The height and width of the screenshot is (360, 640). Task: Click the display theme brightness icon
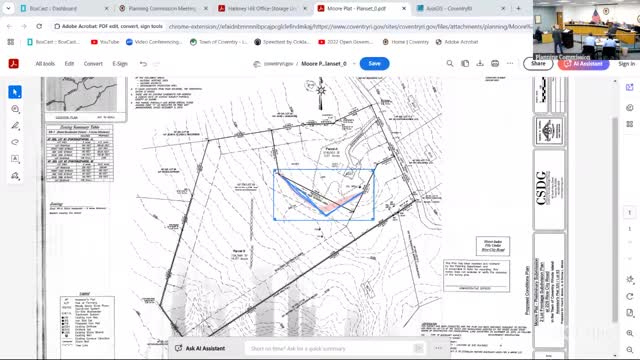coord(630,280)
